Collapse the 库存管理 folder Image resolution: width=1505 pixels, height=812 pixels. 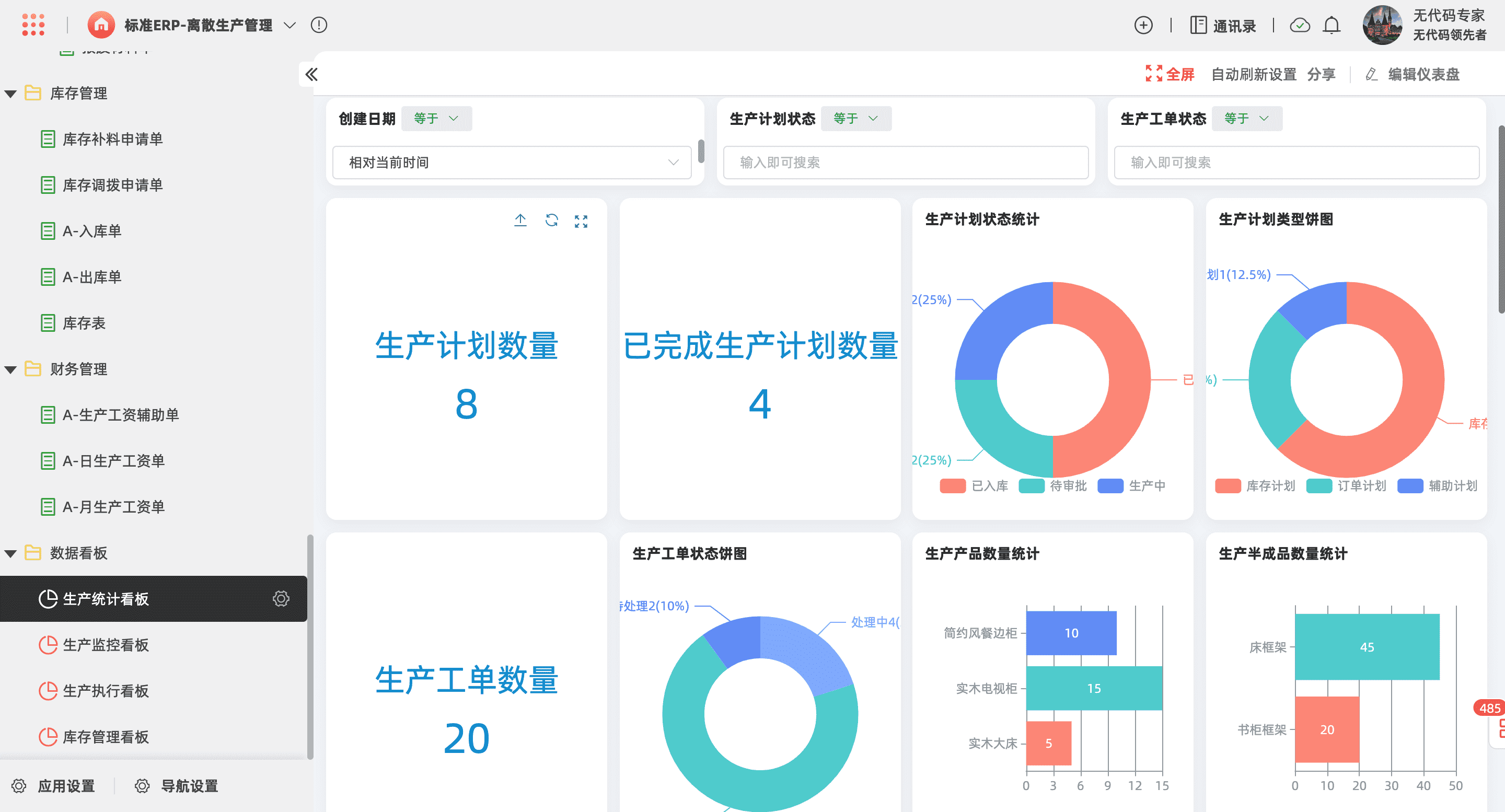click(10, 94)
